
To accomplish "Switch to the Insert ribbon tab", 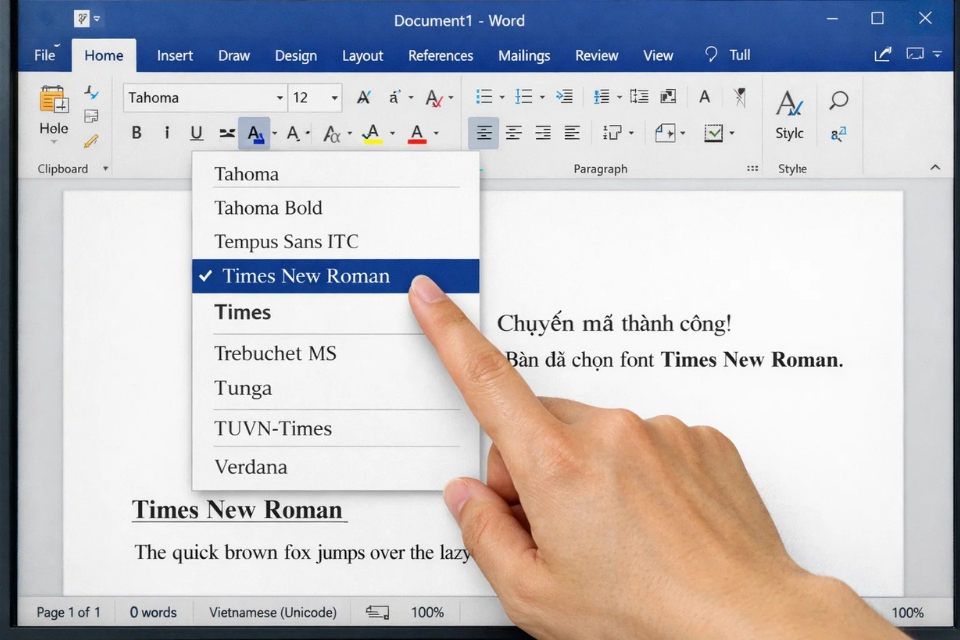I will (174, 55).
